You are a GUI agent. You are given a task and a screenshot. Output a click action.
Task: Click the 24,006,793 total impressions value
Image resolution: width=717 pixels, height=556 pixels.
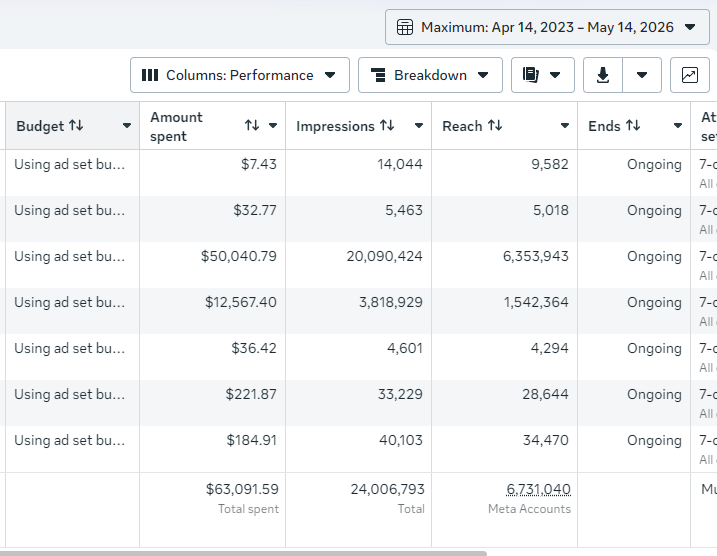(388, 490)
